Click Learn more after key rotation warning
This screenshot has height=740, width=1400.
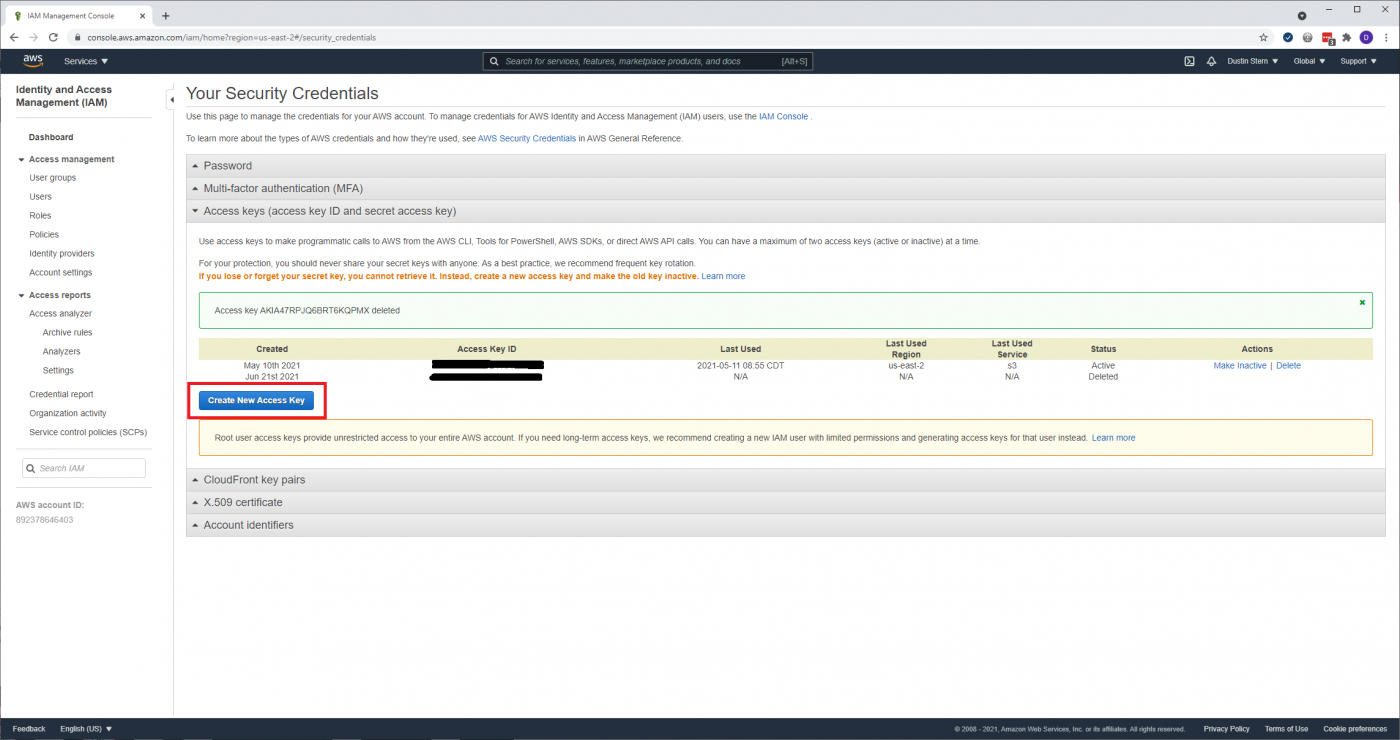(x=723, y=276)
